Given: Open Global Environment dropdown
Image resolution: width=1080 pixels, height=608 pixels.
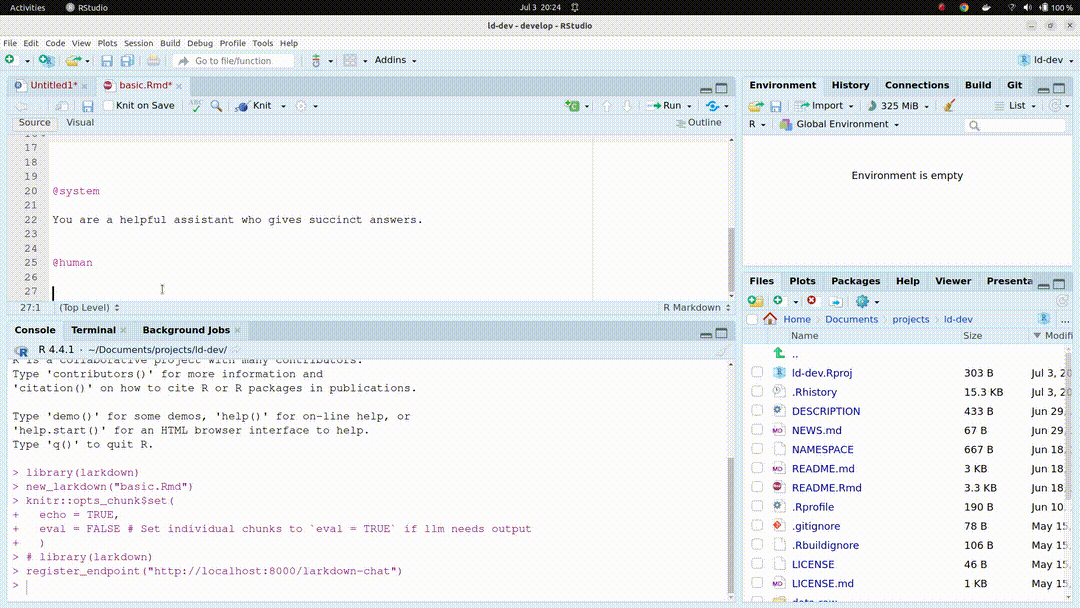Looking at the screenshot, I should pyautogui.click(x=840, y=125).
